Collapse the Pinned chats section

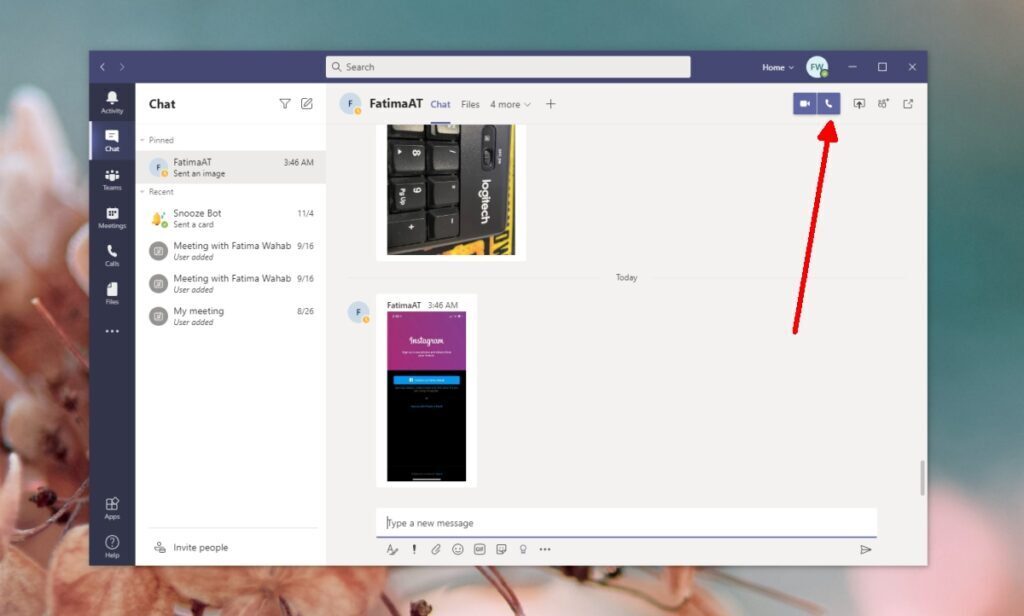point(155,139)
